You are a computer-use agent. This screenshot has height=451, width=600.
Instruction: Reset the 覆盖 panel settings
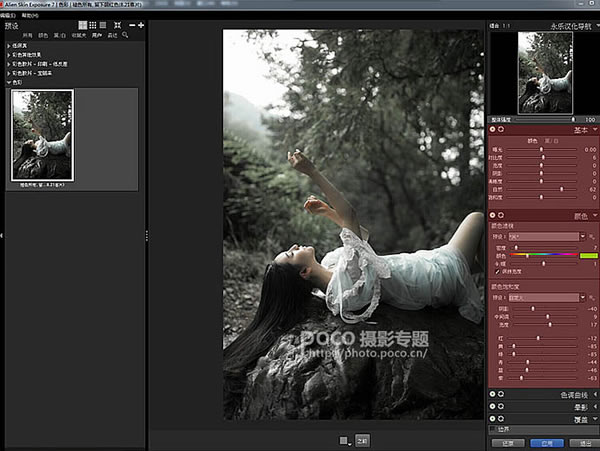point(501,419)
